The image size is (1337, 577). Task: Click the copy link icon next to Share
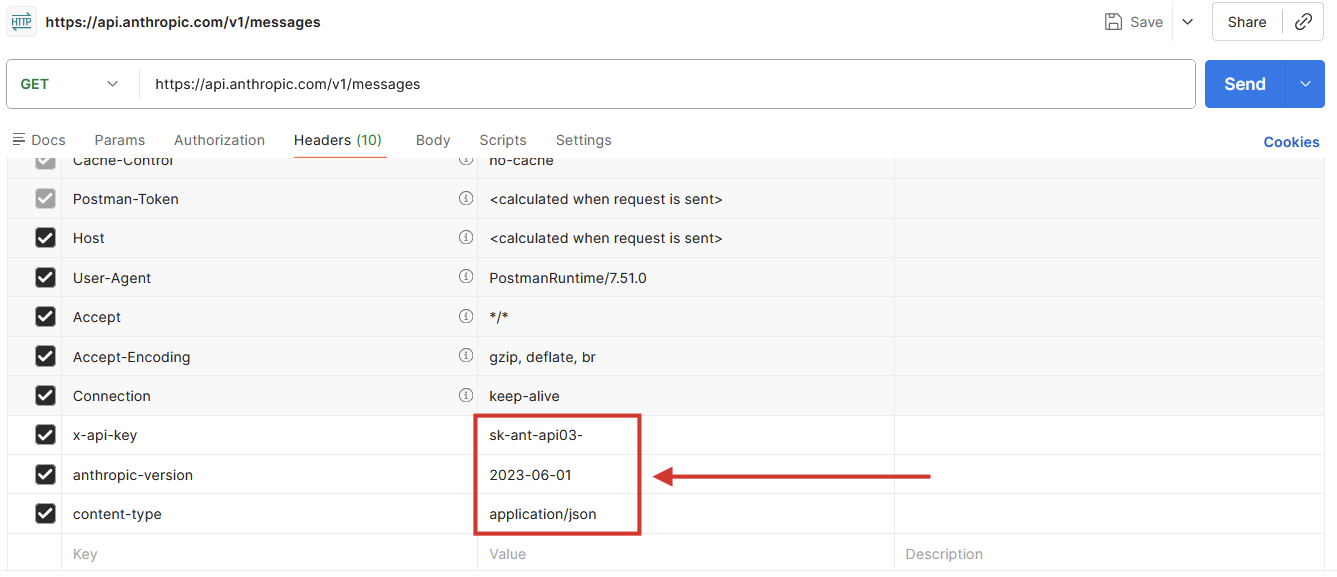point(1304,21)
